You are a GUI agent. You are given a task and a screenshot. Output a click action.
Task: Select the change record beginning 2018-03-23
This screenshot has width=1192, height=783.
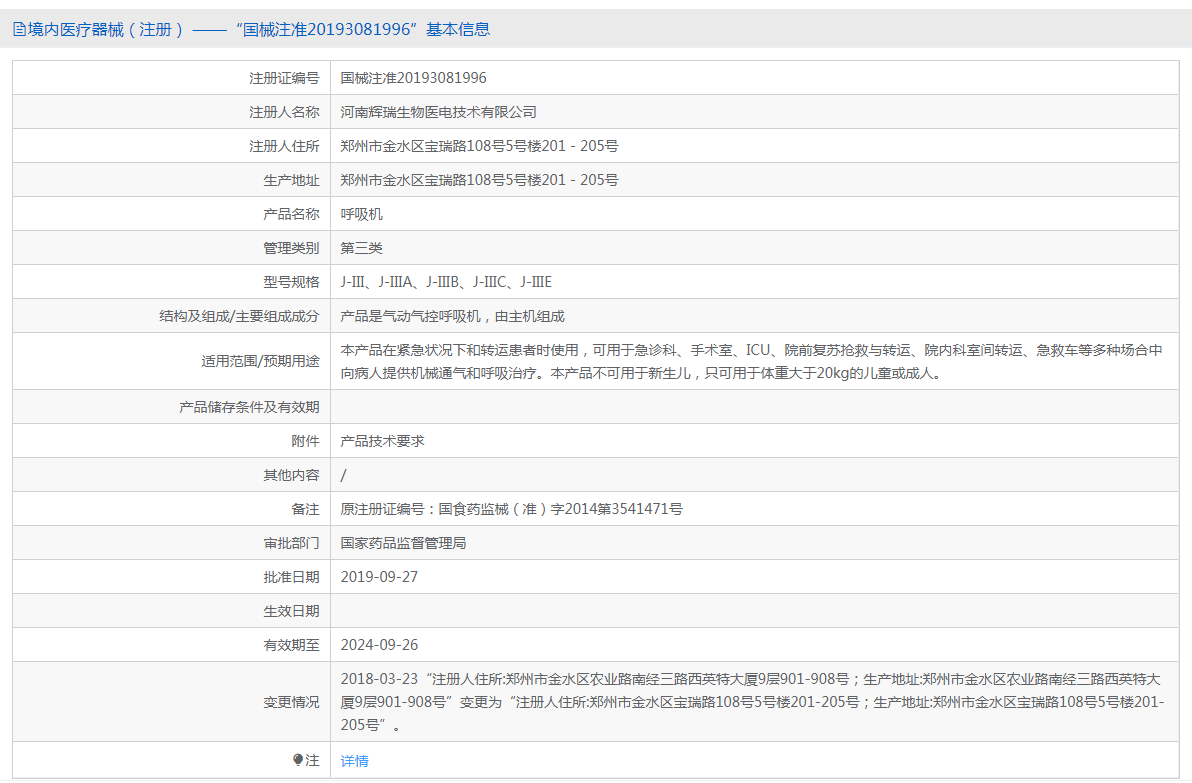(753, 702)
